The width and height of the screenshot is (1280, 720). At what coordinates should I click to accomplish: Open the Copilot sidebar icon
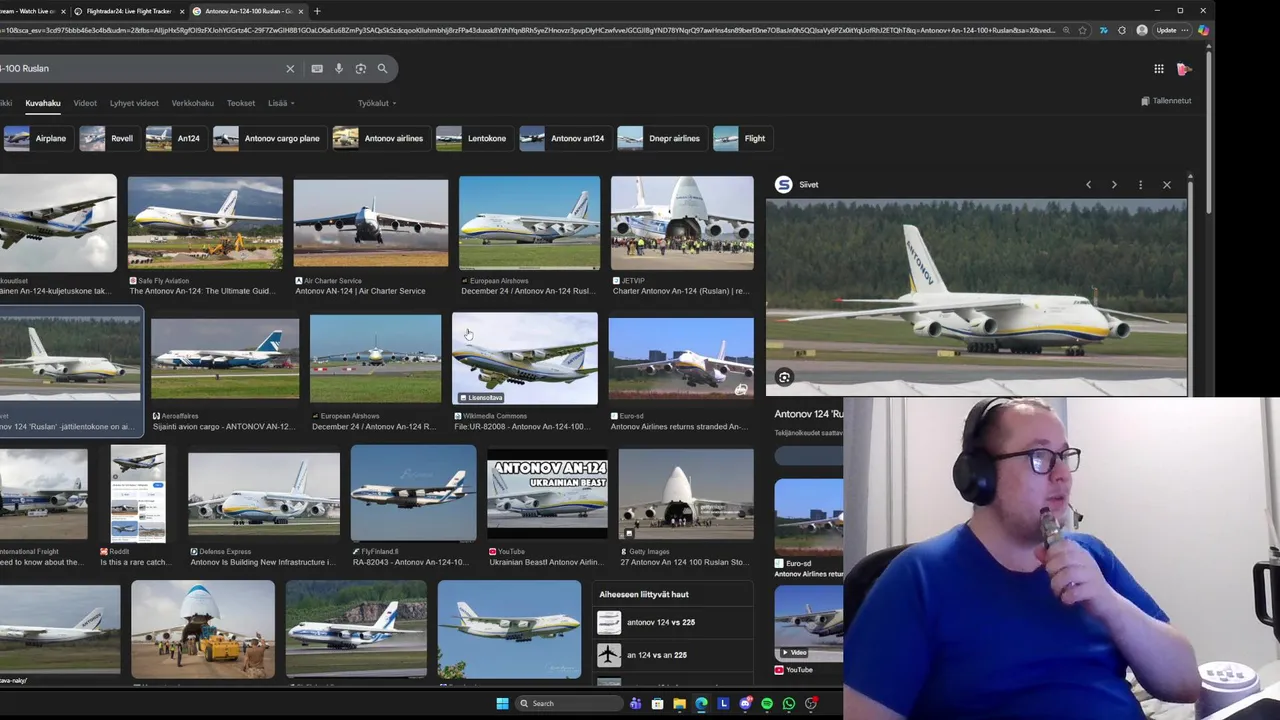click(1203, 31)
